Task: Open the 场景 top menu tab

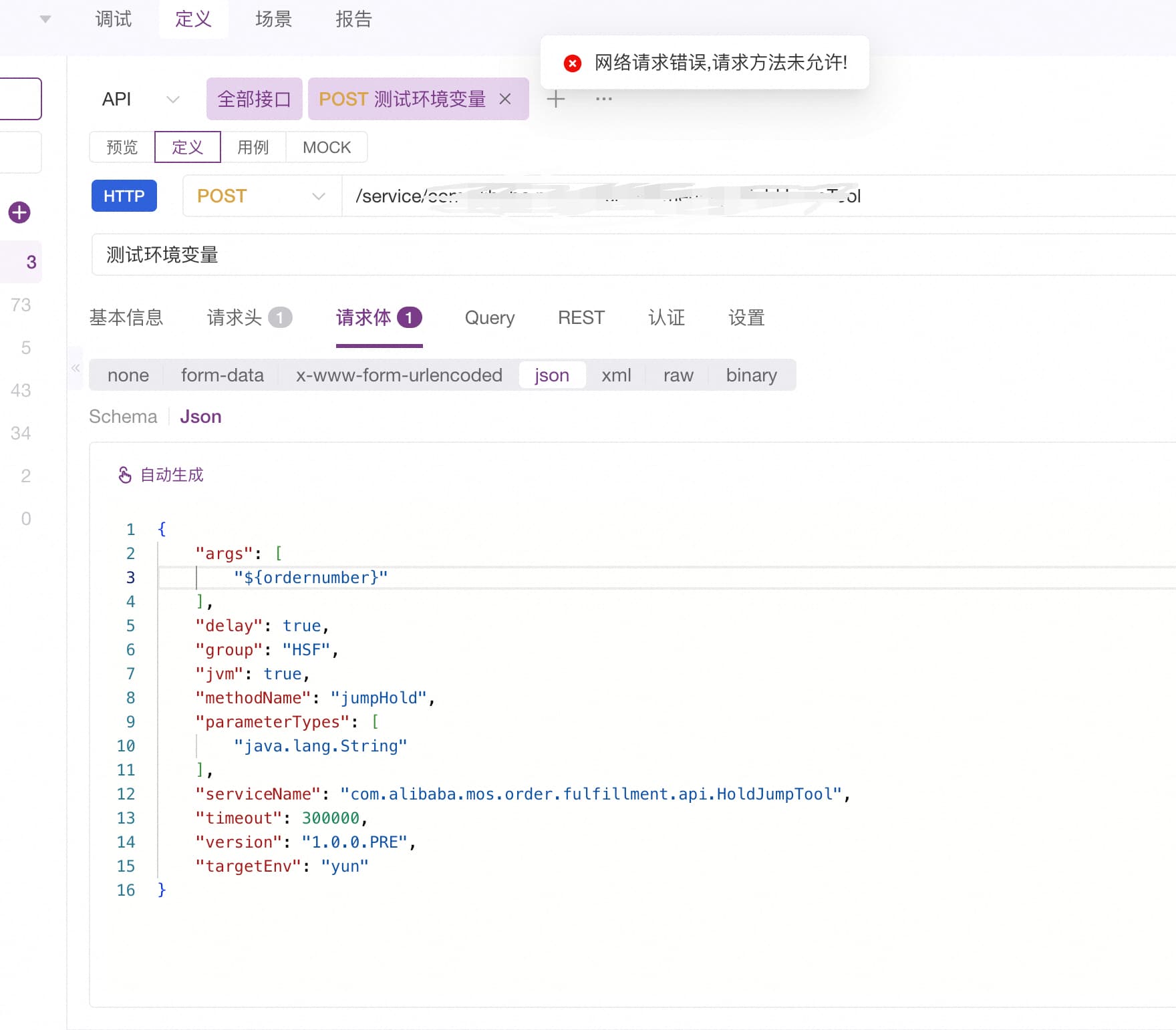Action: 273,19
